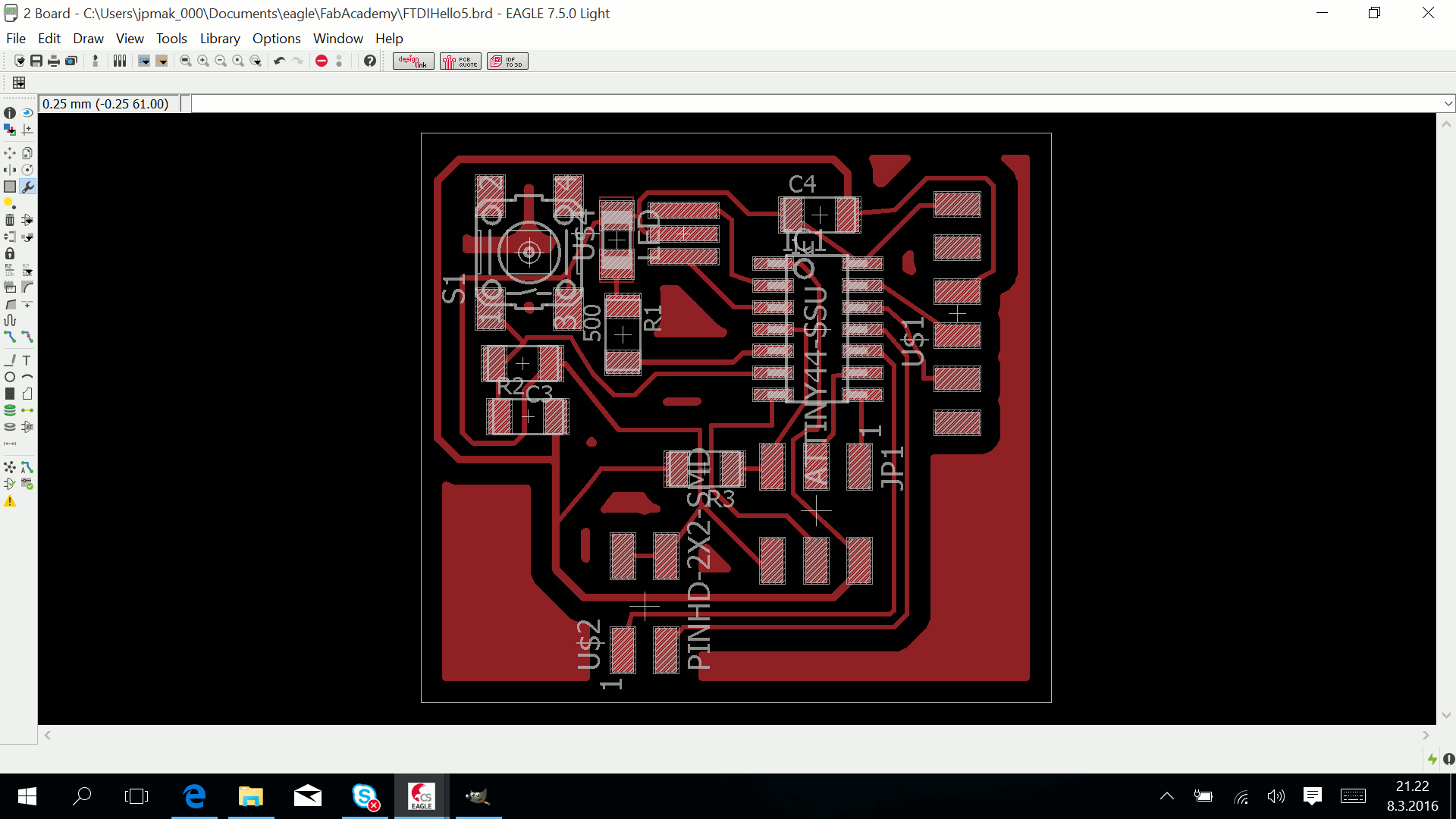Image resolution: width=1456 pixels, height=819 pixels.
Task: Open the File menu
Action: coord(15,38)
